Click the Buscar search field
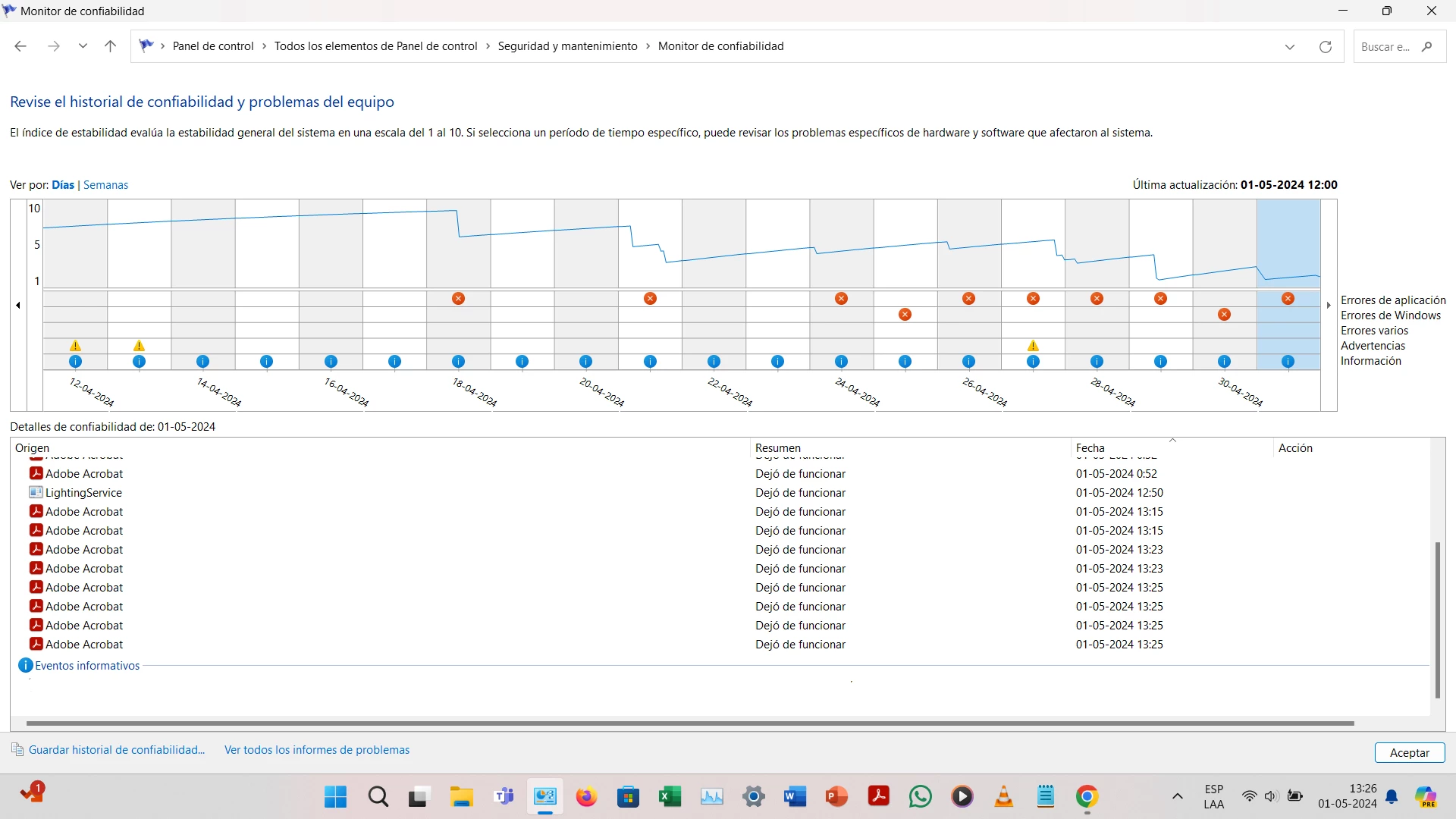 (1386, 47)
